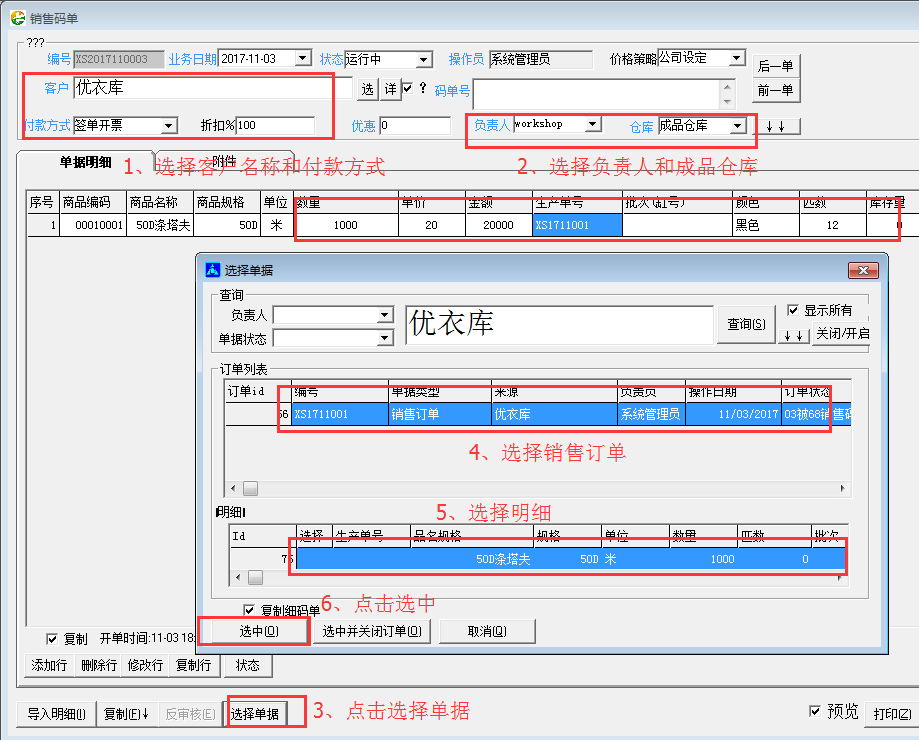Click the 匹数 cell showing 12
Viewport: 919px width, 740px height.
(833, 225)
